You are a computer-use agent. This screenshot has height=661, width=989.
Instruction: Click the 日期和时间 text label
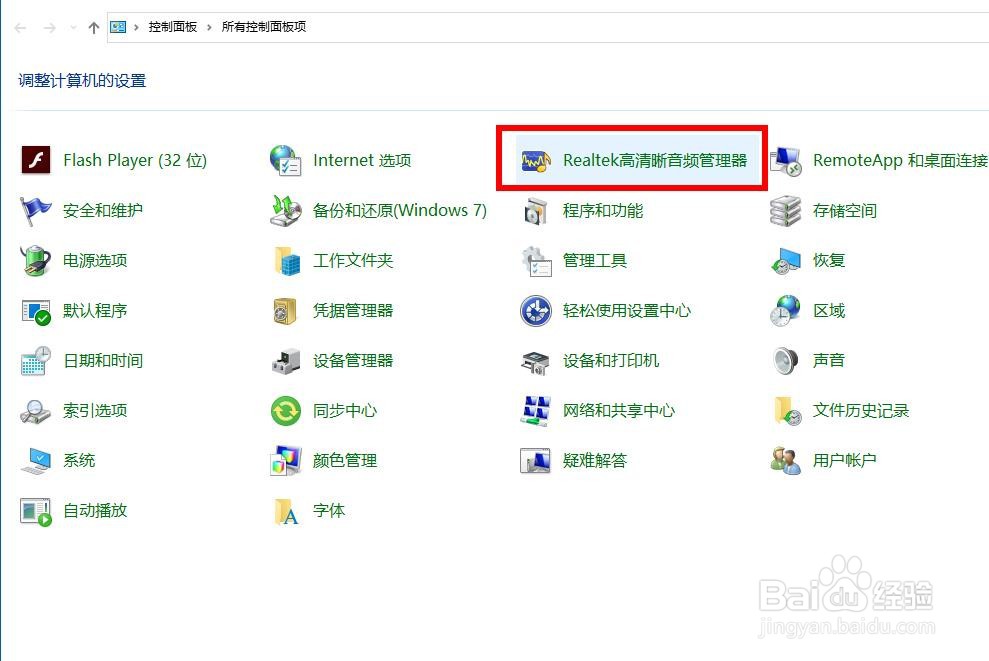(x=103, y=361)
